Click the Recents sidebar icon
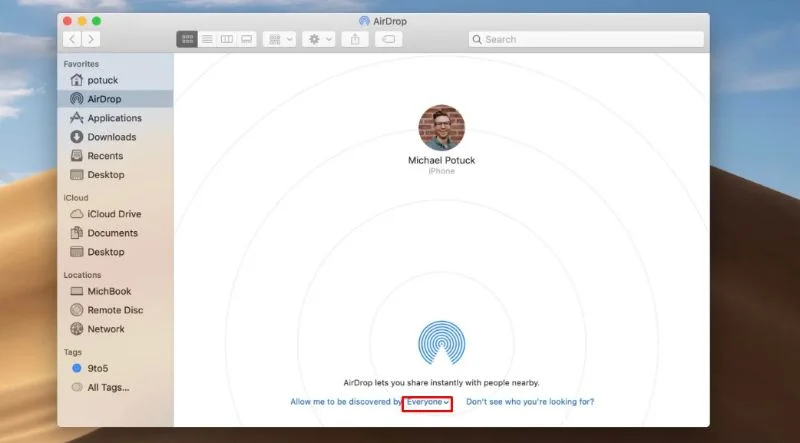This screenshot has height=443, width=800. (77, 156)
